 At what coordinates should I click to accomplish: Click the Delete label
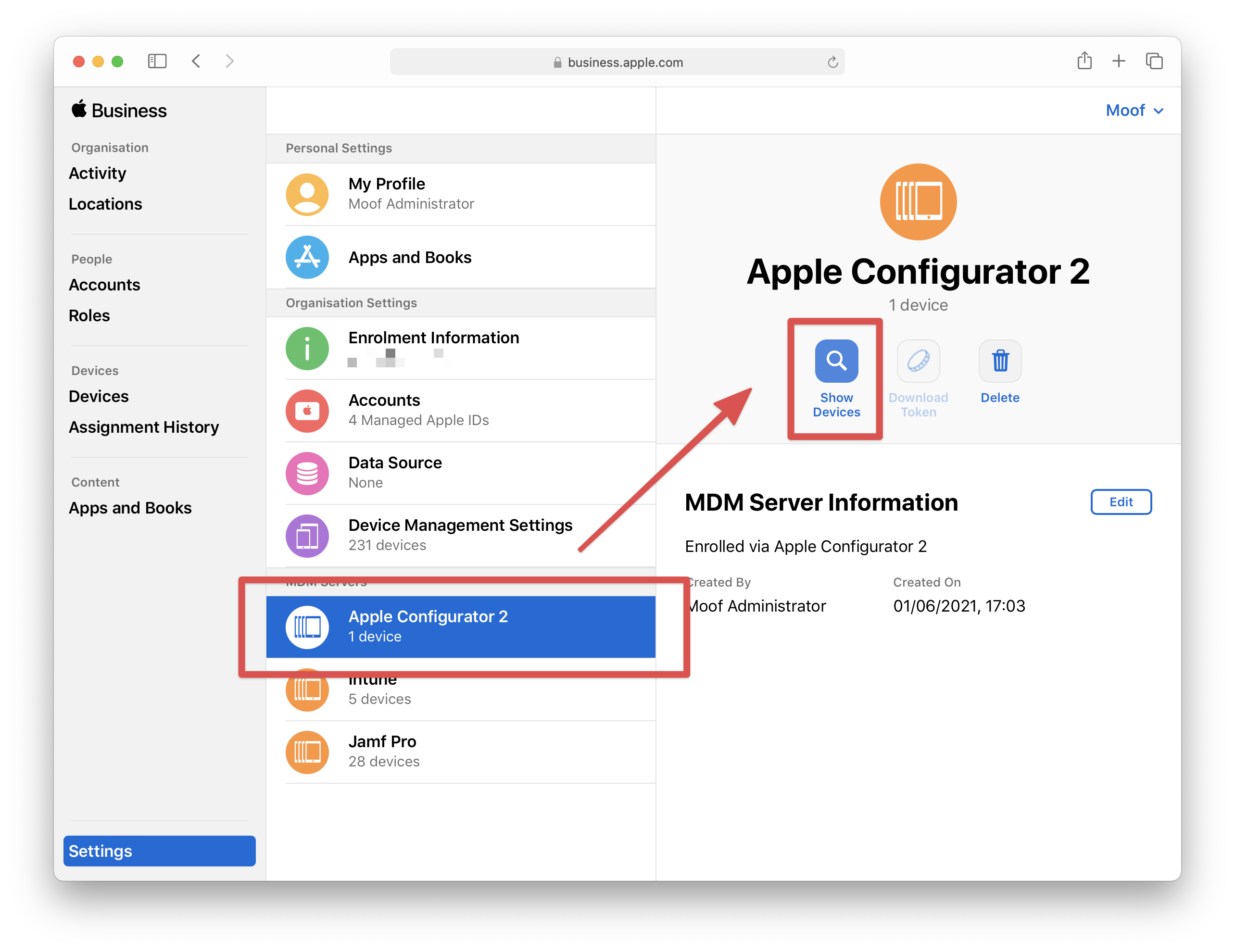point(1000,398)
